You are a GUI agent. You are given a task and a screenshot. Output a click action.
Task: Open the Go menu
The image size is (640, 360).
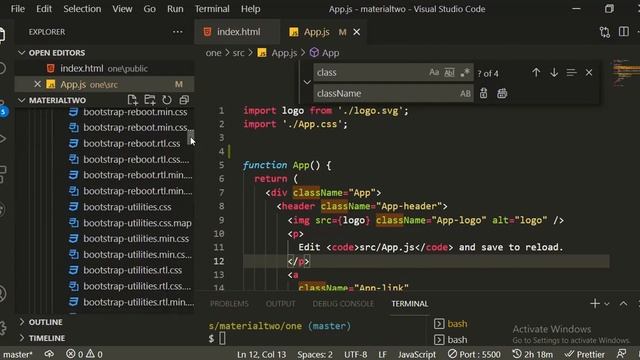(149, 9)
